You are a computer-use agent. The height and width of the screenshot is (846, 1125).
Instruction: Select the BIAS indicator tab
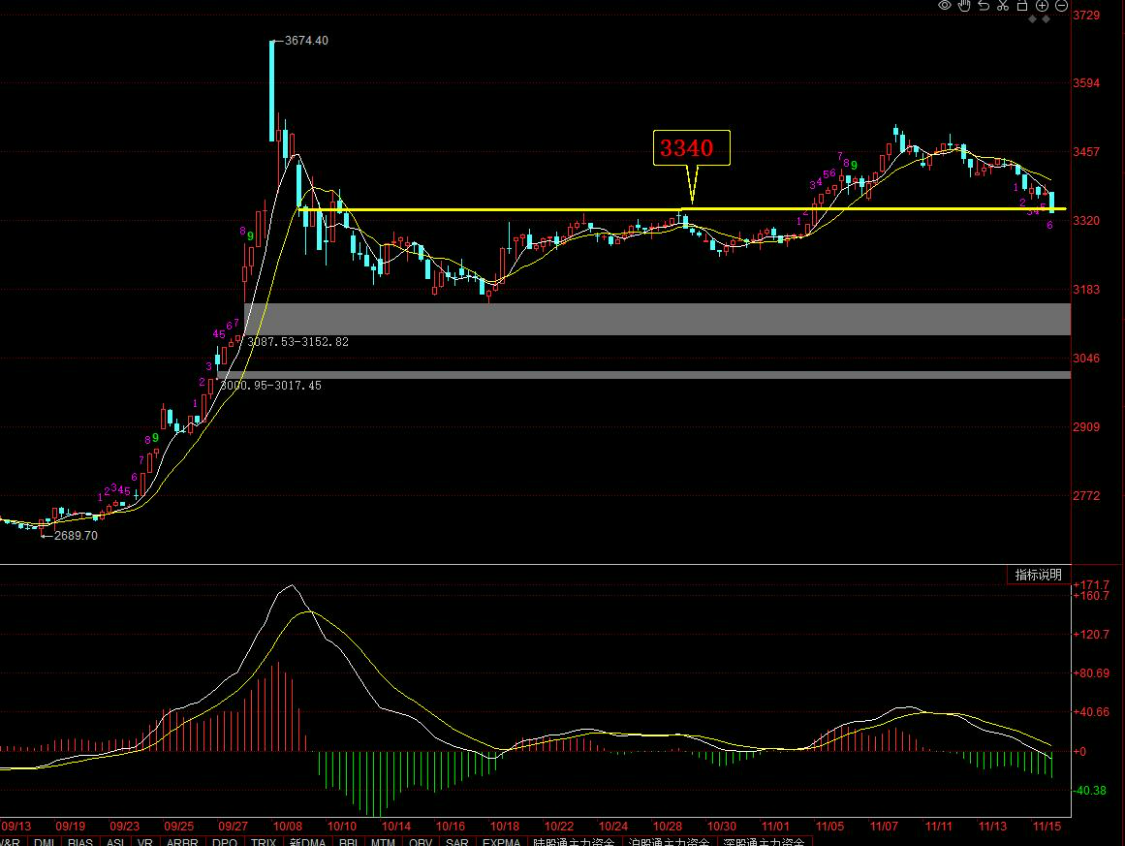point(80,841)
